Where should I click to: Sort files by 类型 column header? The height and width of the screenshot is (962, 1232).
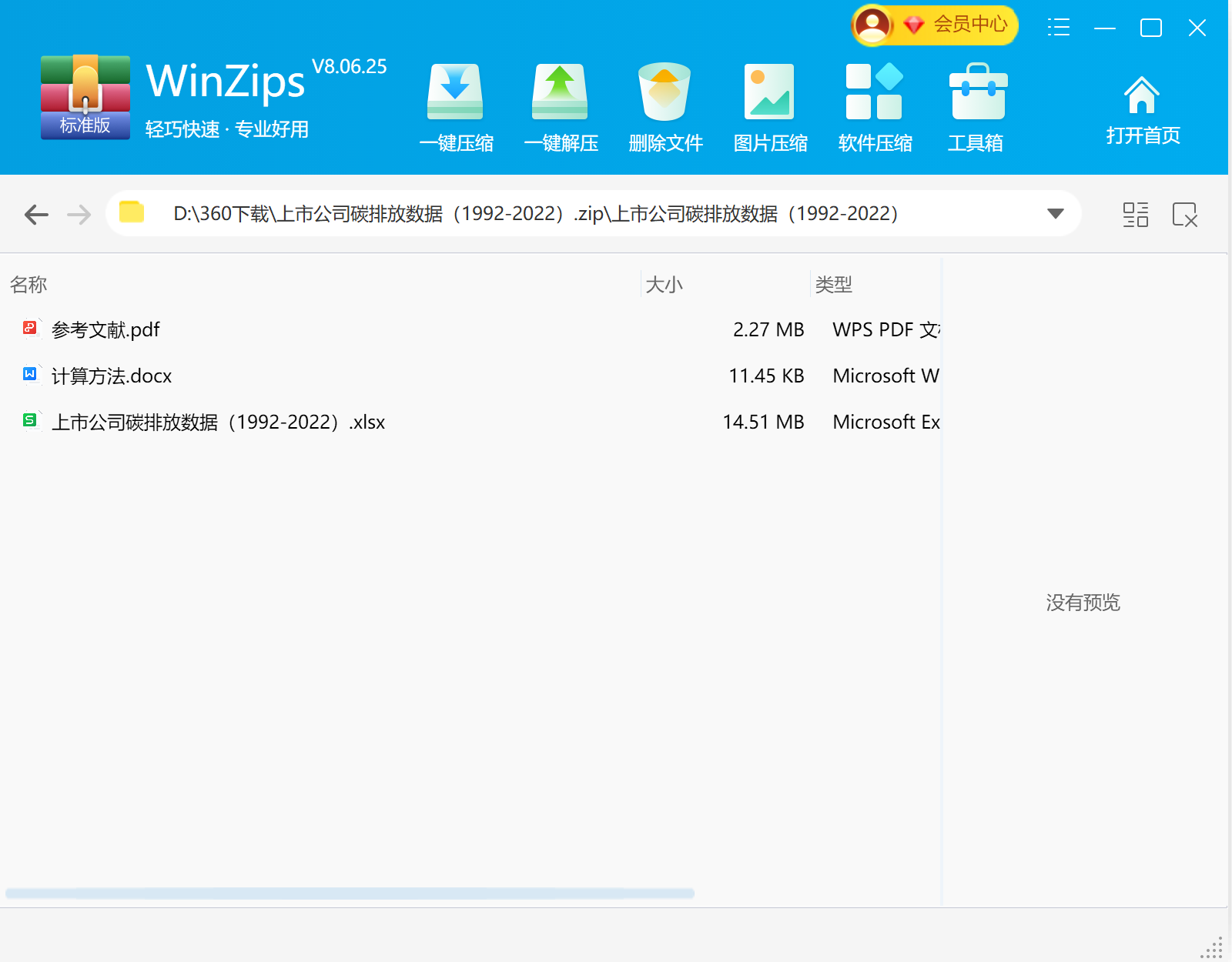pyautogui.click(x=833, y=285)
